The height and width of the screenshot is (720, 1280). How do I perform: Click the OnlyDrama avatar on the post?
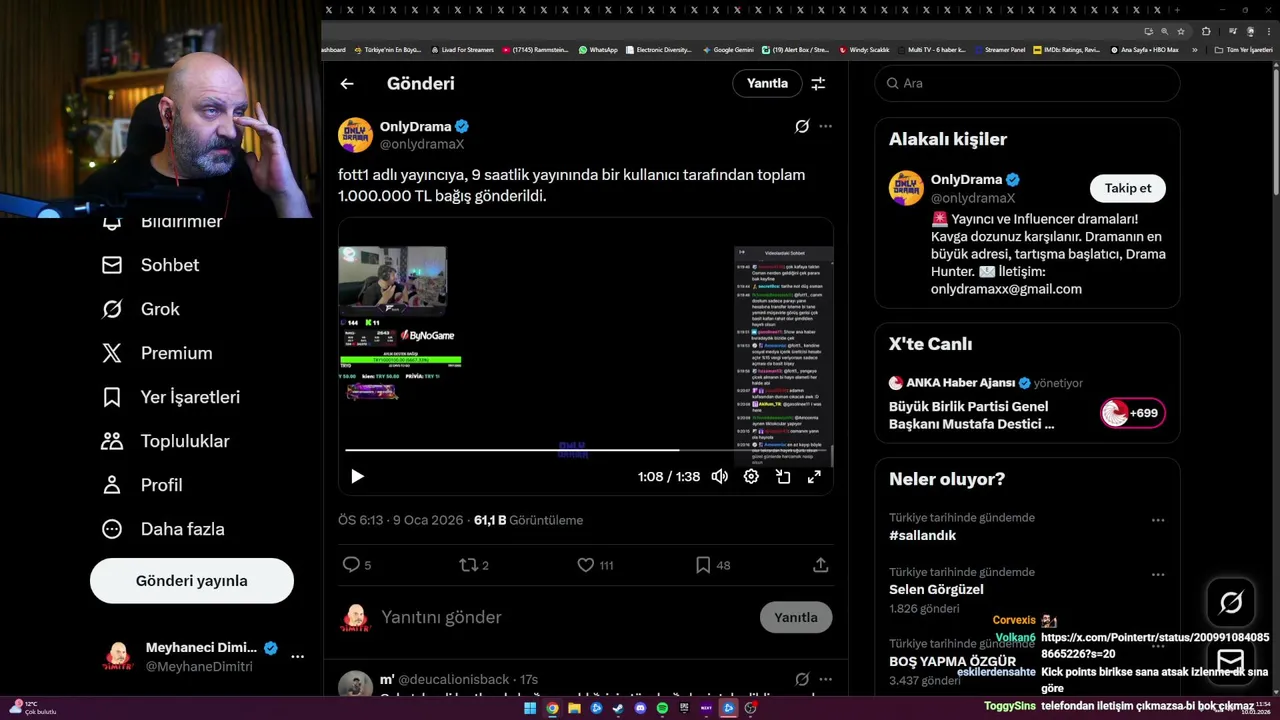pyautogui.click(x=355, y=135)
